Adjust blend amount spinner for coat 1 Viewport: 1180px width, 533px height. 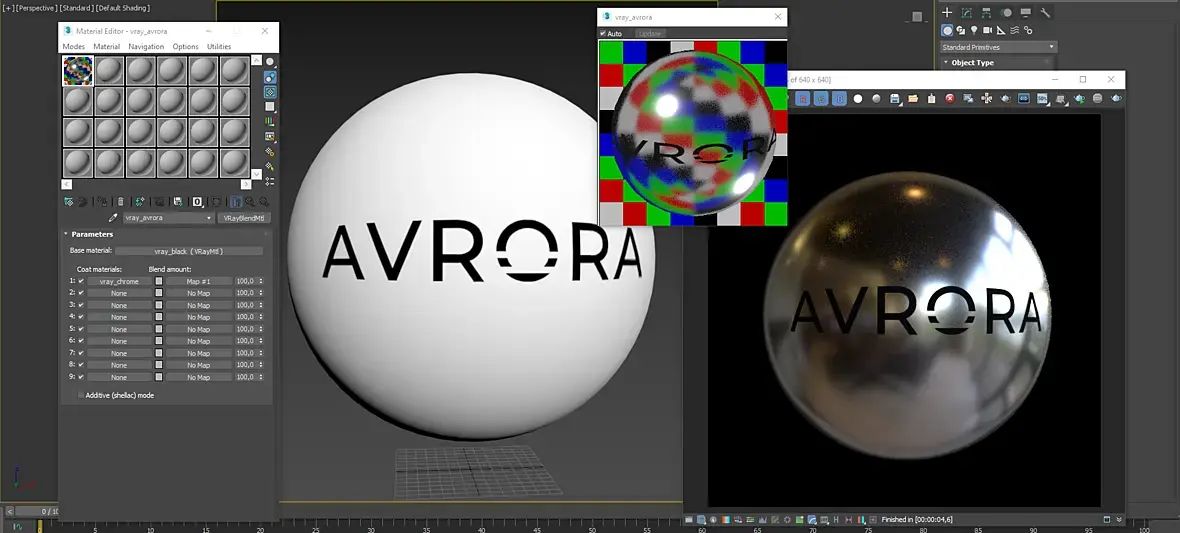coord(261,281)
